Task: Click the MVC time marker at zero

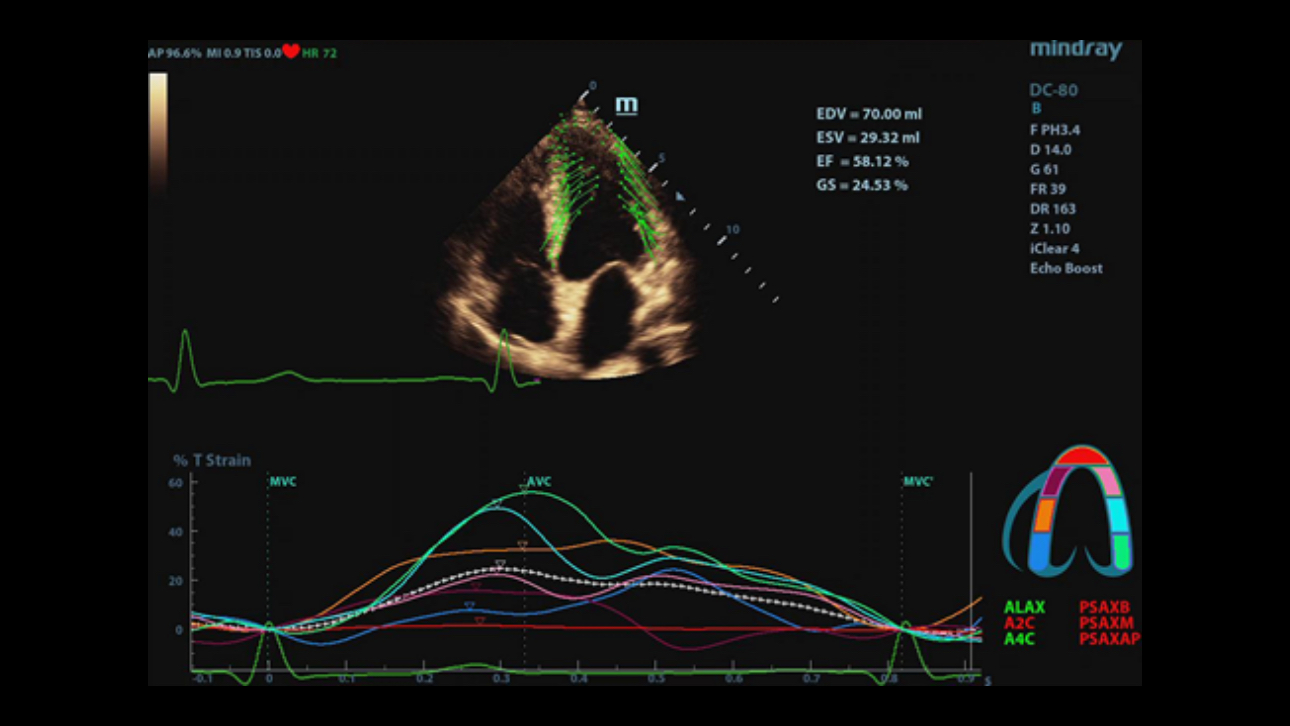Action: [283, 482]
